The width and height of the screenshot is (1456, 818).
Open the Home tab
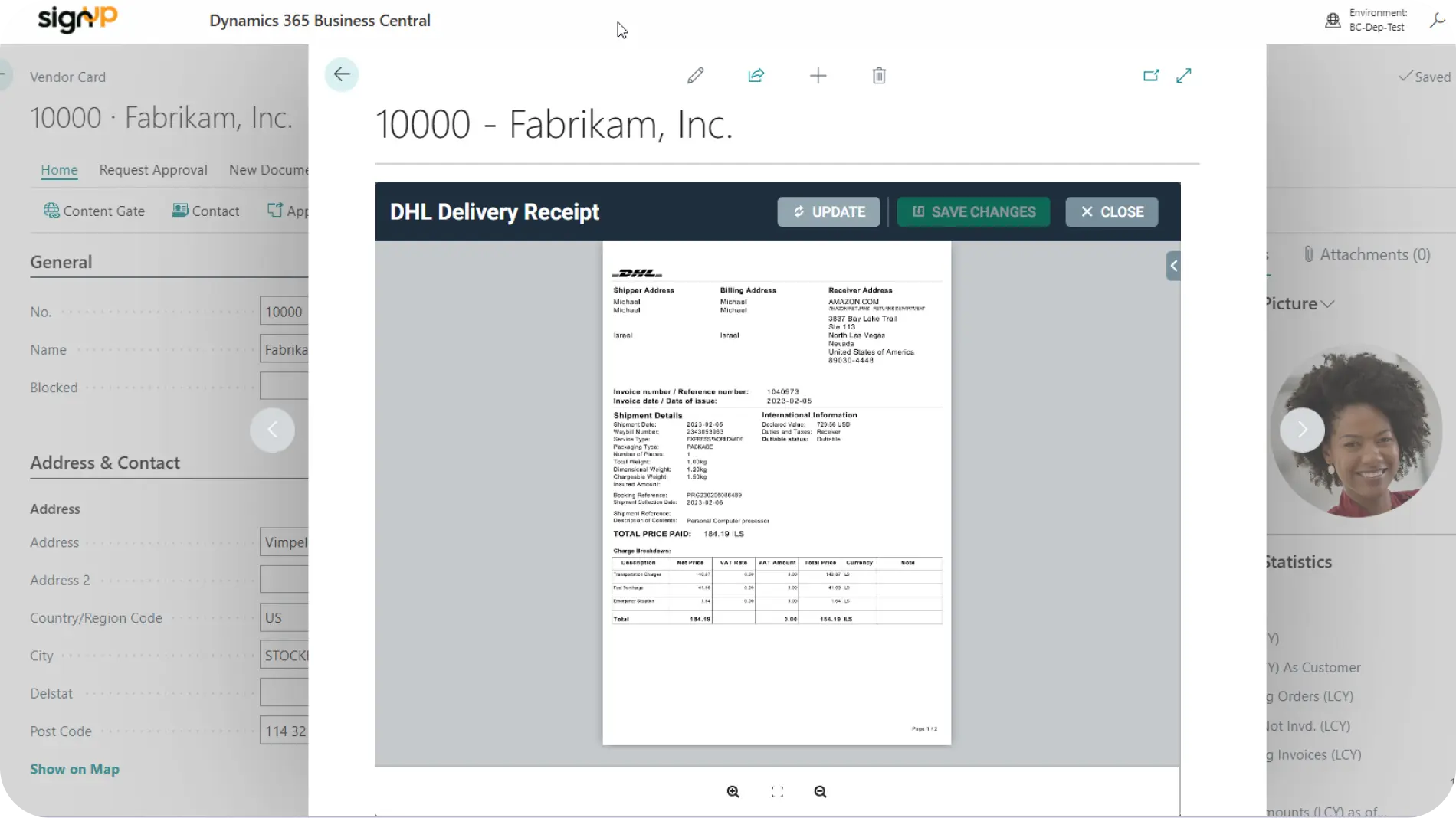59,169
